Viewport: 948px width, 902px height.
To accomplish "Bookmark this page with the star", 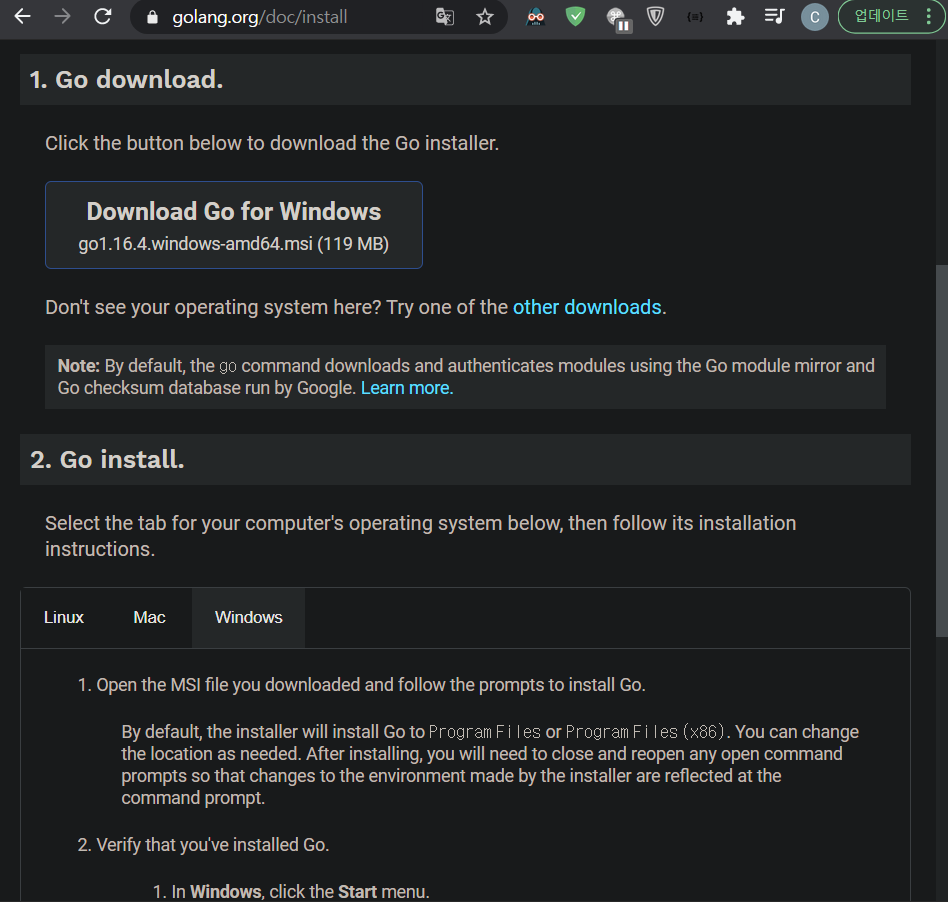I will [485, 16].
